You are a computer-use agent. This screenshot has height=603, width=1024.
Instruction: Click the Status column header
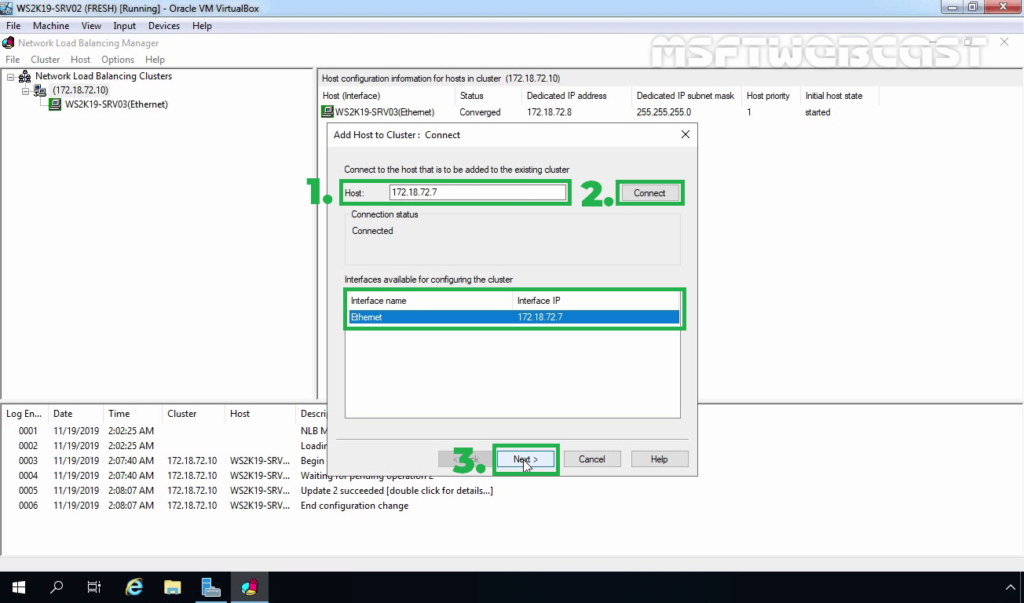[x=487, y=96]
